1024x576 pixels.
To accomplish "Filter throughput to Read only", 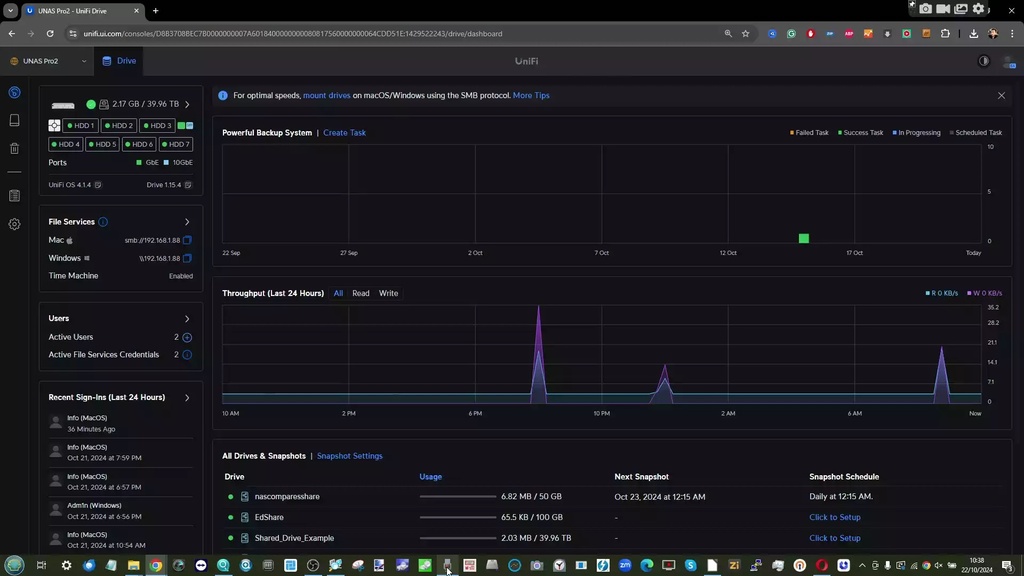I will [360, 293].
